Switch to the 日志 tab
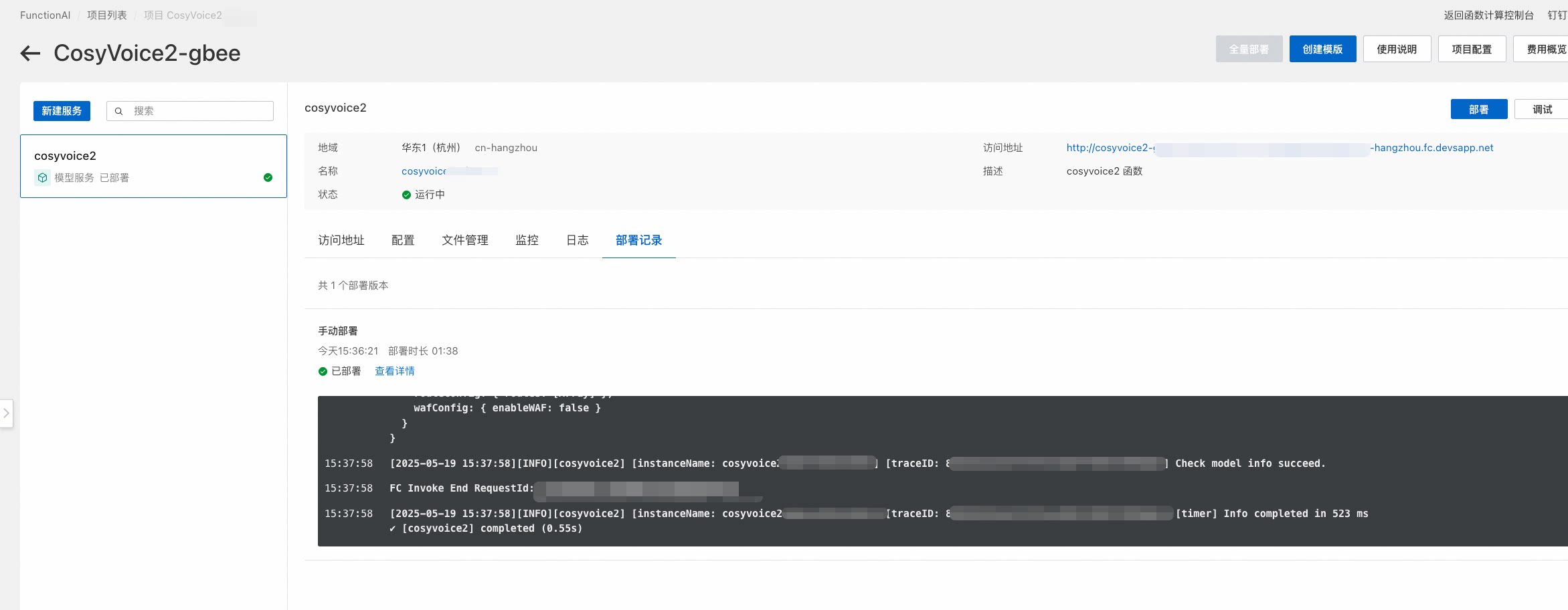 (x=577, y=240)
